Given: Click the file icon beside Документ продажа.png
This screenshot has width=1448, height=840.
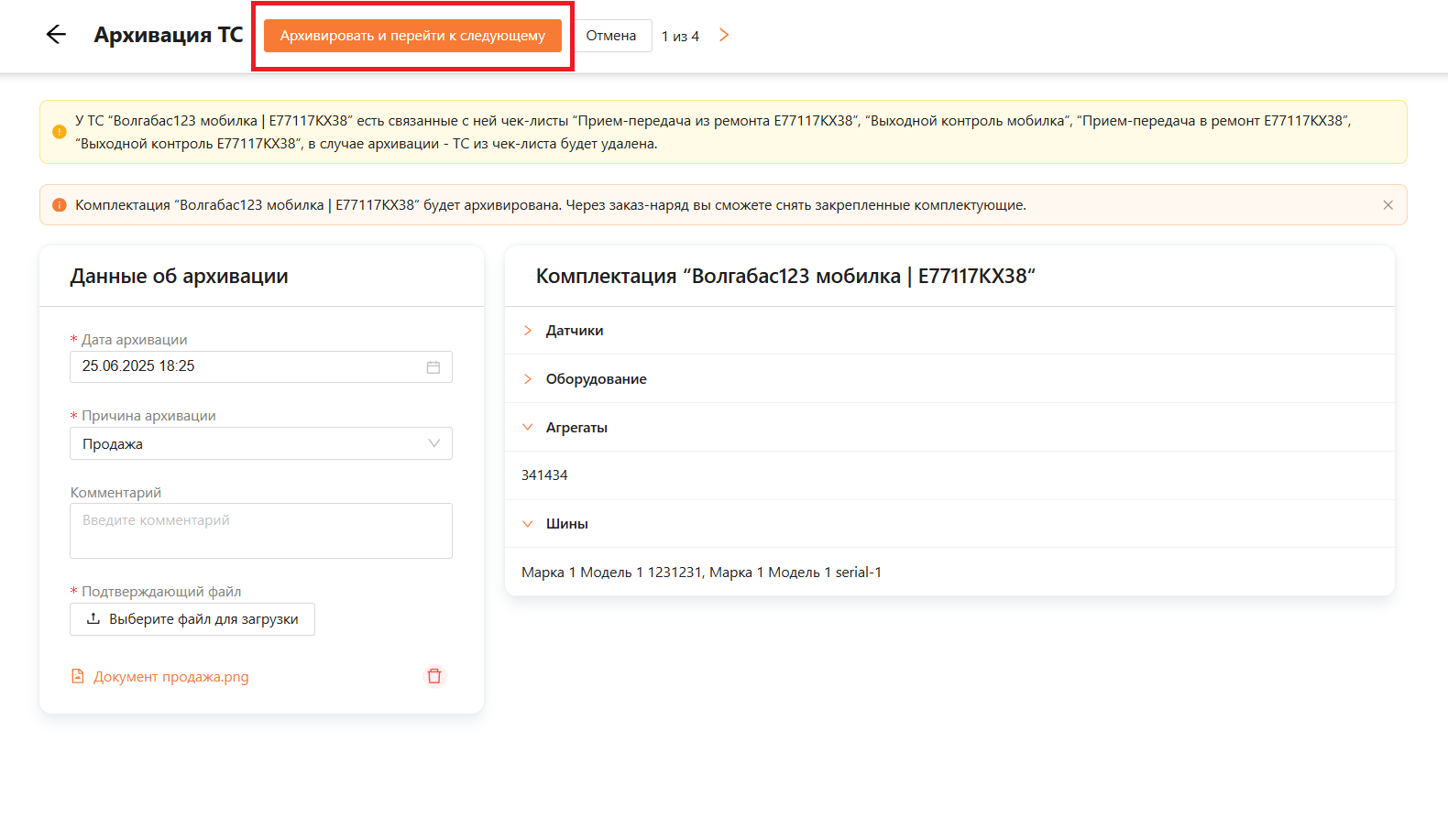Looking at the screenshot, I should tap(78, 677).
